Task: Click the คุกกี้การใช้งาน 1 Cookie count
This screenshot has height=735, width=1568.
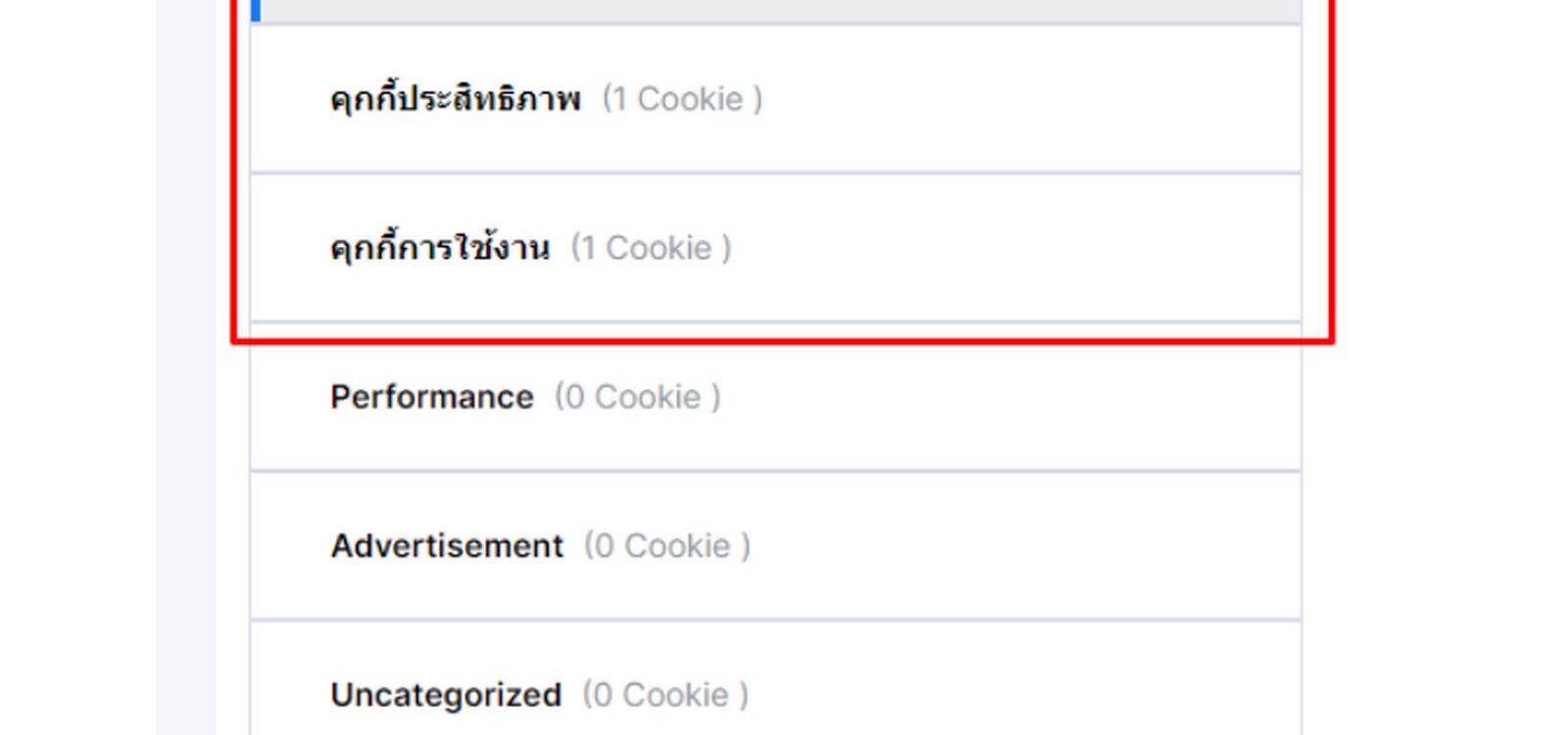Action: 651,248
